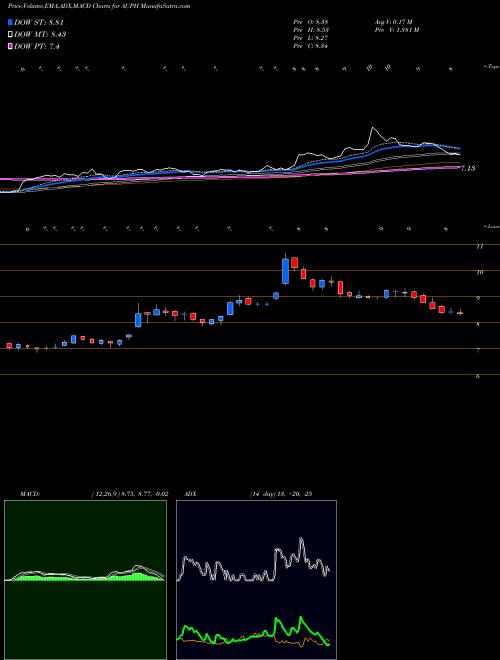Image resolution: width=500 pixels, height=660 pixels.
Task: Click the Pre O: 8.38 open value
Action: pos(311,22)
